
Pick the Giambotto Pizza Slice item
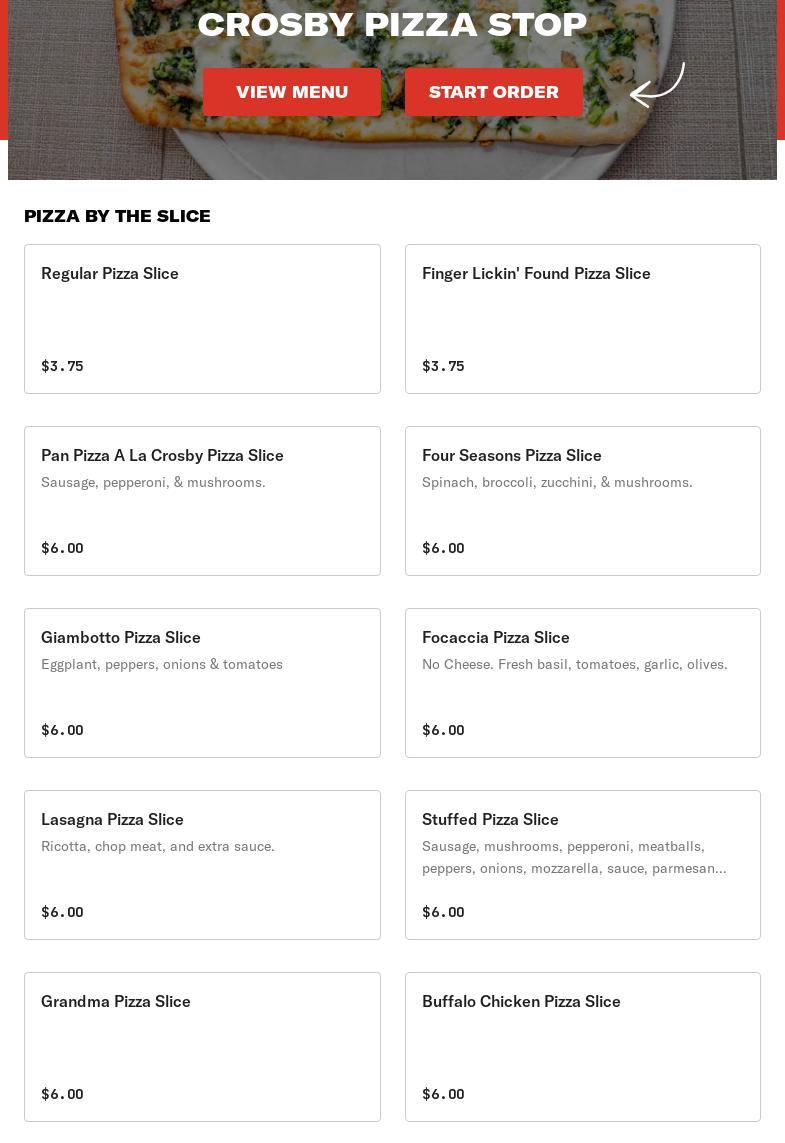pos(202,682)
